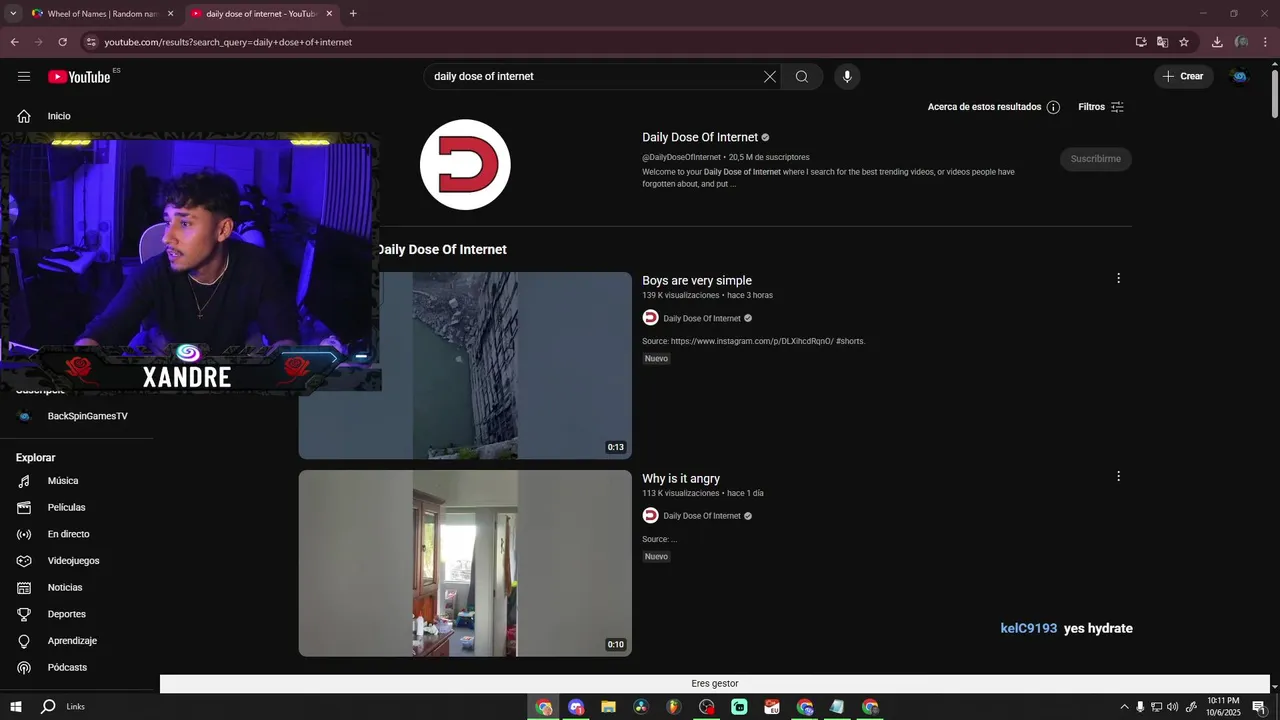Go back in browser history

coord(14,42)
